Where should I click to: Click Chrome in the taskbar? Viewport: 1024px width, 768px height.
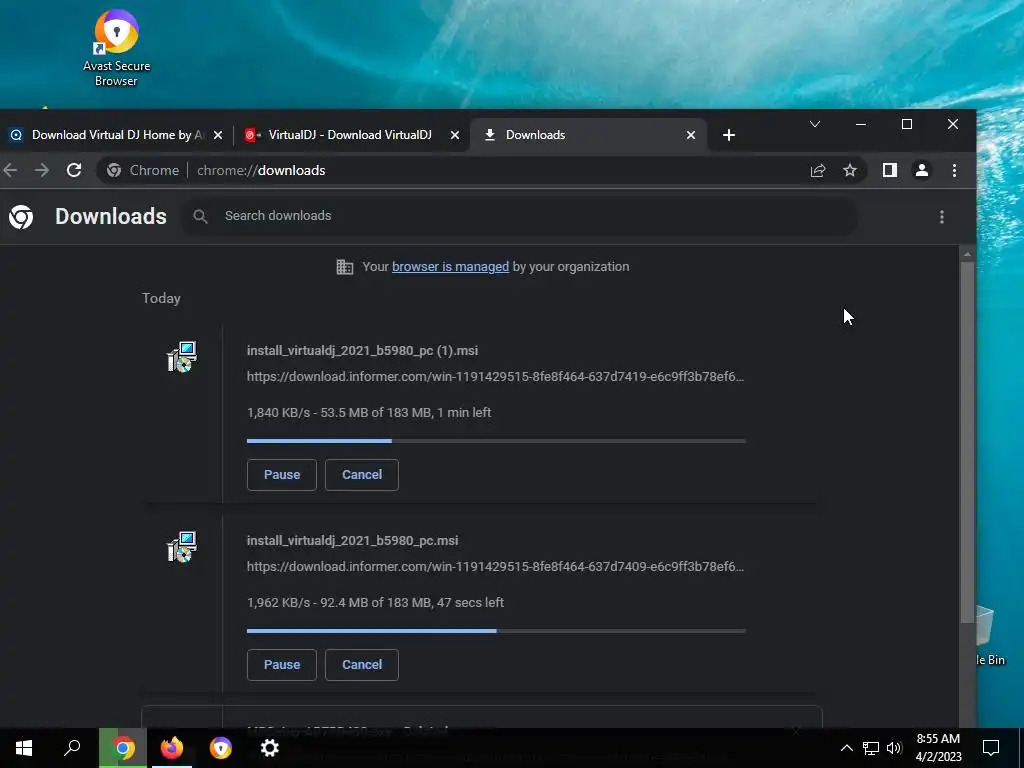pyautogui.click(x=123, y=748)
